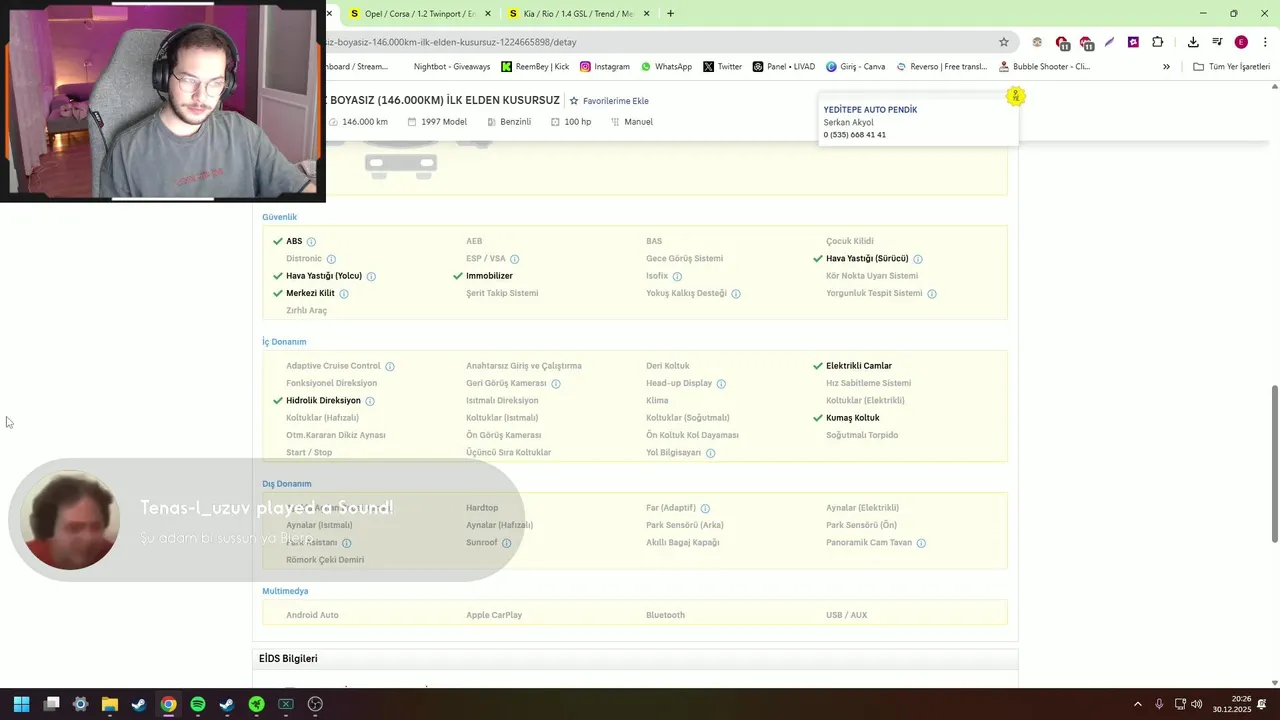Screen dimensions: 1280x720
Task: Click the info icon next to Hava Yastığı (Yolcu)
Action: click(371, 276)
